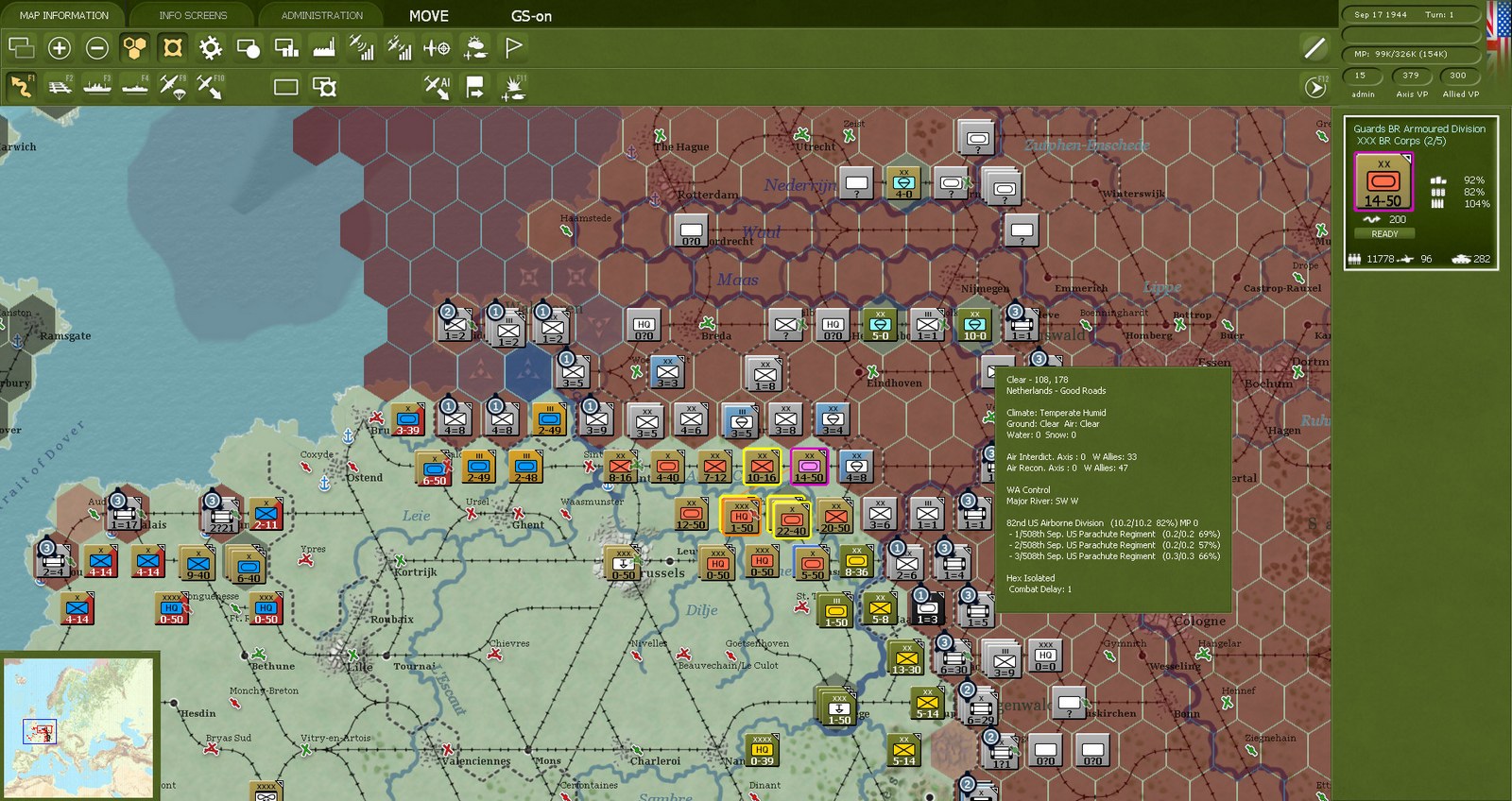Show weather with the cloud and sun icon
The image size is (1512, 801).
tap(474, 47)
